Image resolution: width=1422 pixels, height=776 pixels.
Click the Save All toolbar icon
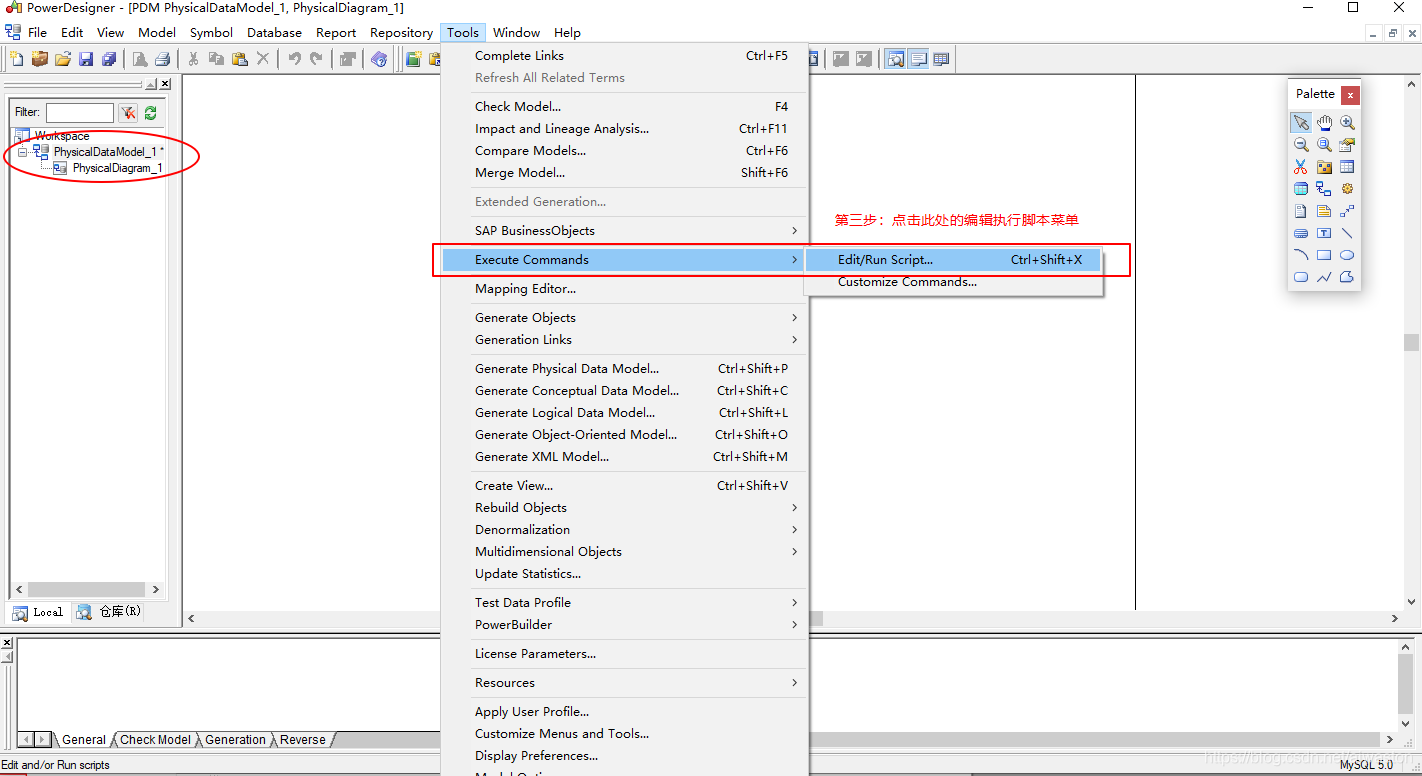coord(109,59)
